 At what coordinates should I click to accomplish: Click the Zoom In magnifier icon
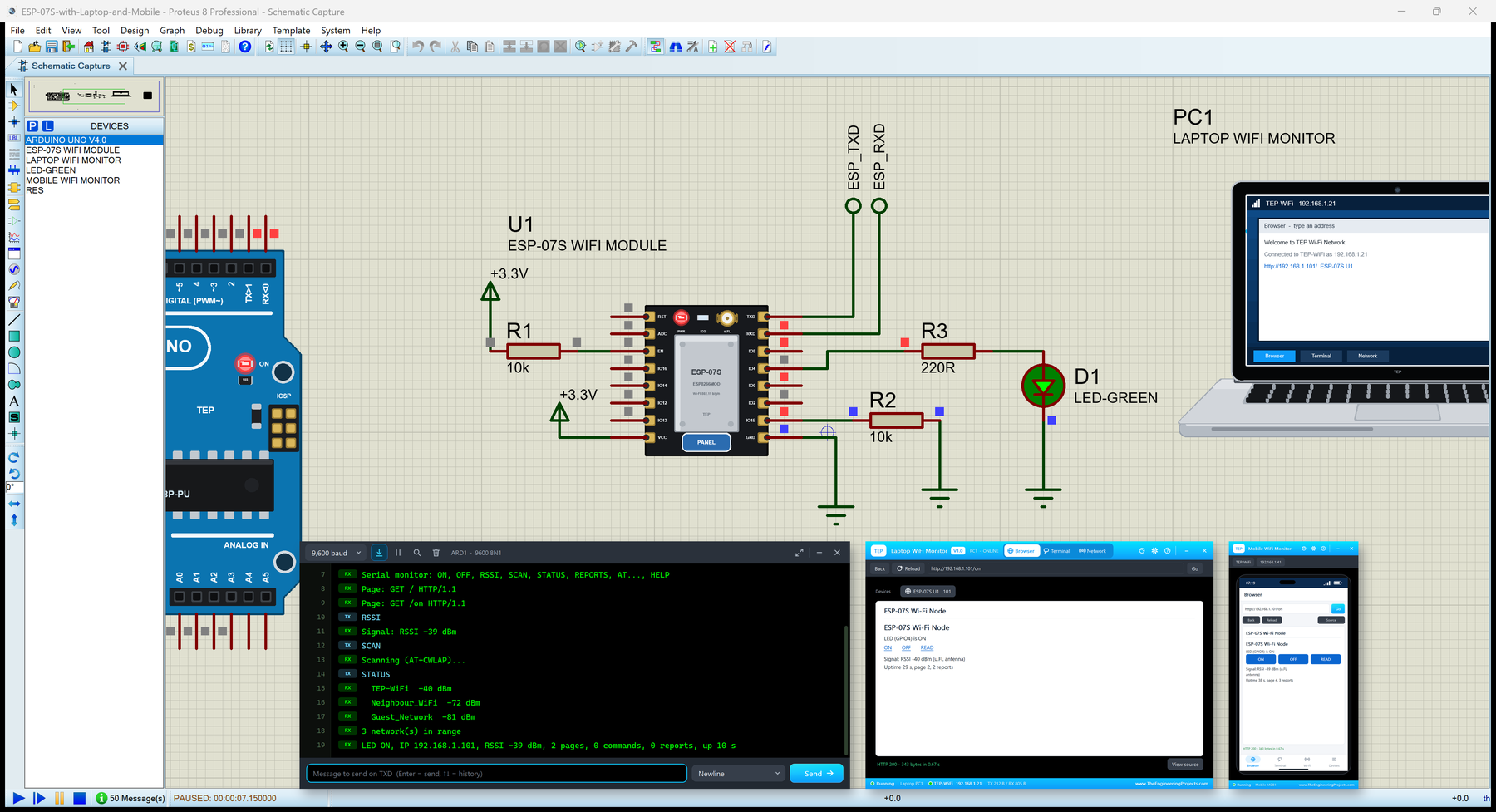[343, 47]
